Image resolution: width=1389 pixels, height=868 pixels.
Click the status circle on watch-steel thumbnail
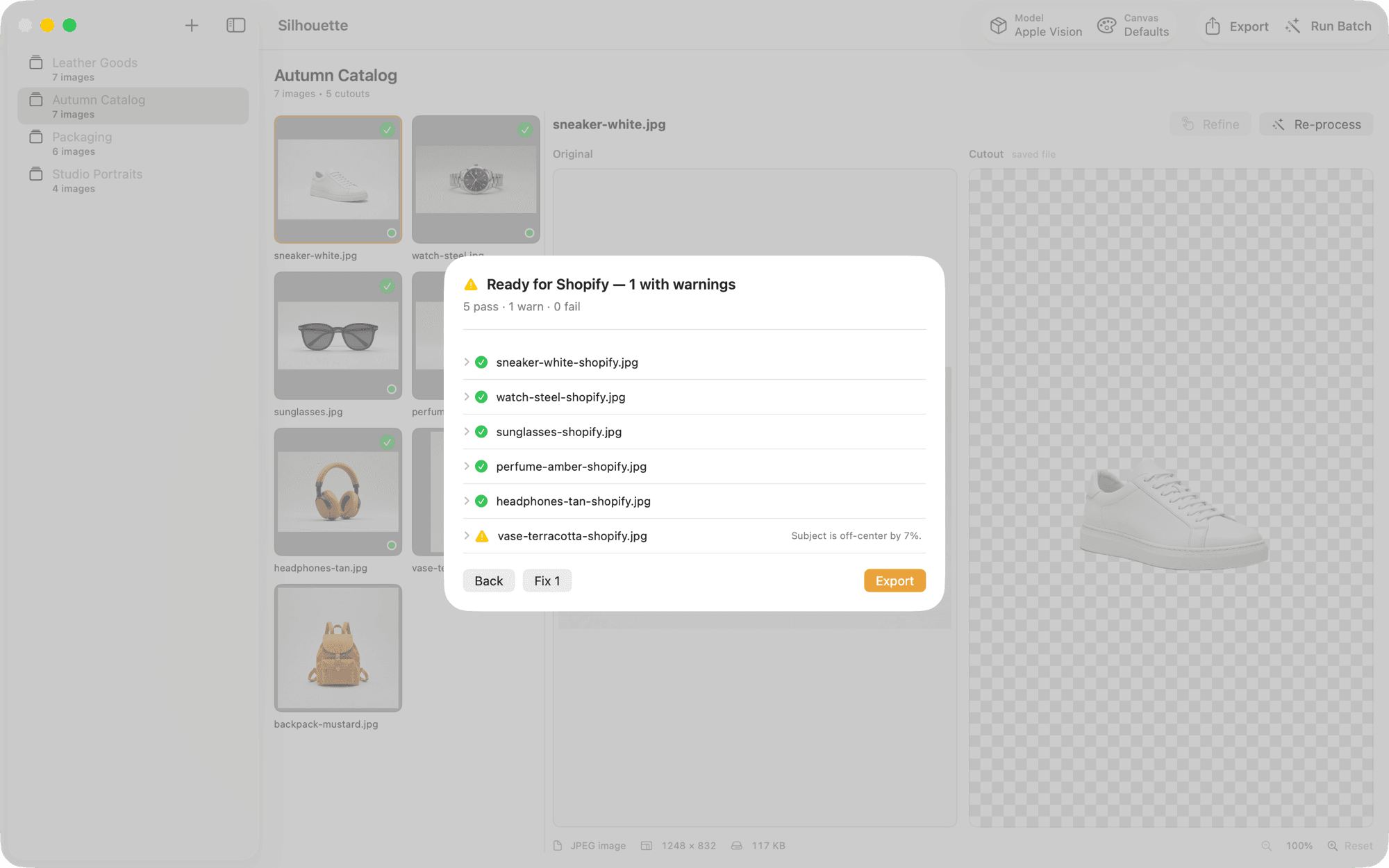pos(529,233)
